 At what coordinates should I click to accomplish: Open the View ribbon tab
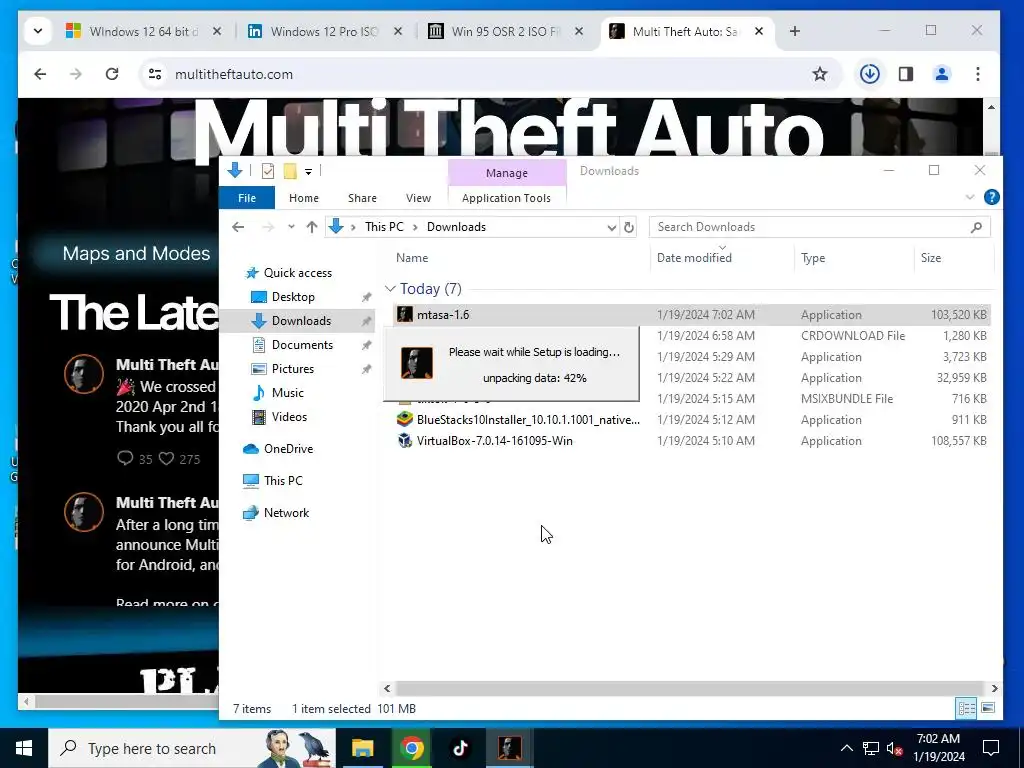tap(418, 198)
